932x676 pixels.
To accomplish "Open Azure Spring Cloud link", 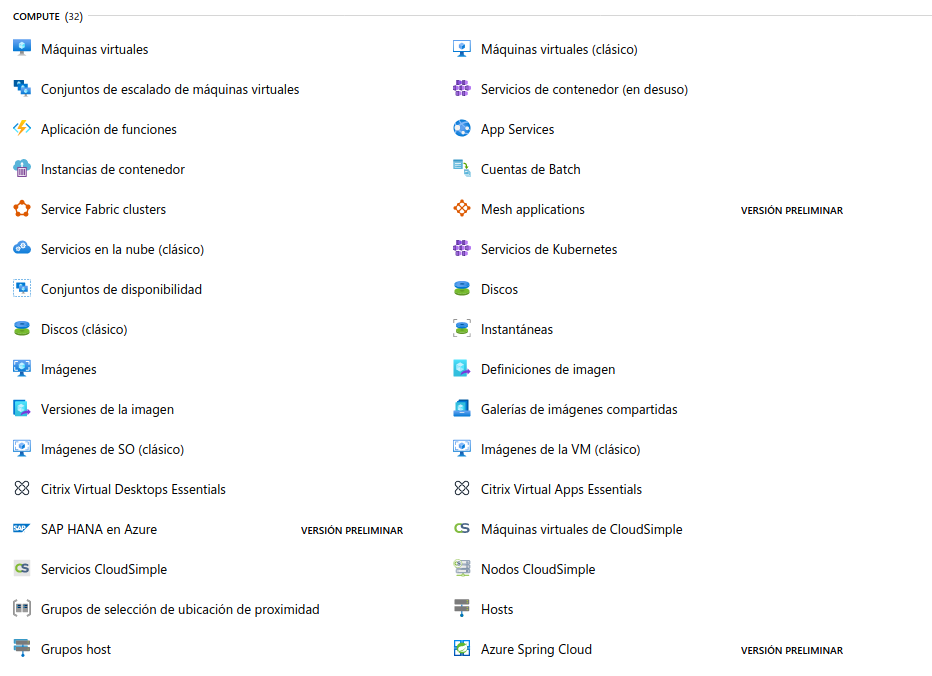I will pyautogui.click(x=537, y=649).
